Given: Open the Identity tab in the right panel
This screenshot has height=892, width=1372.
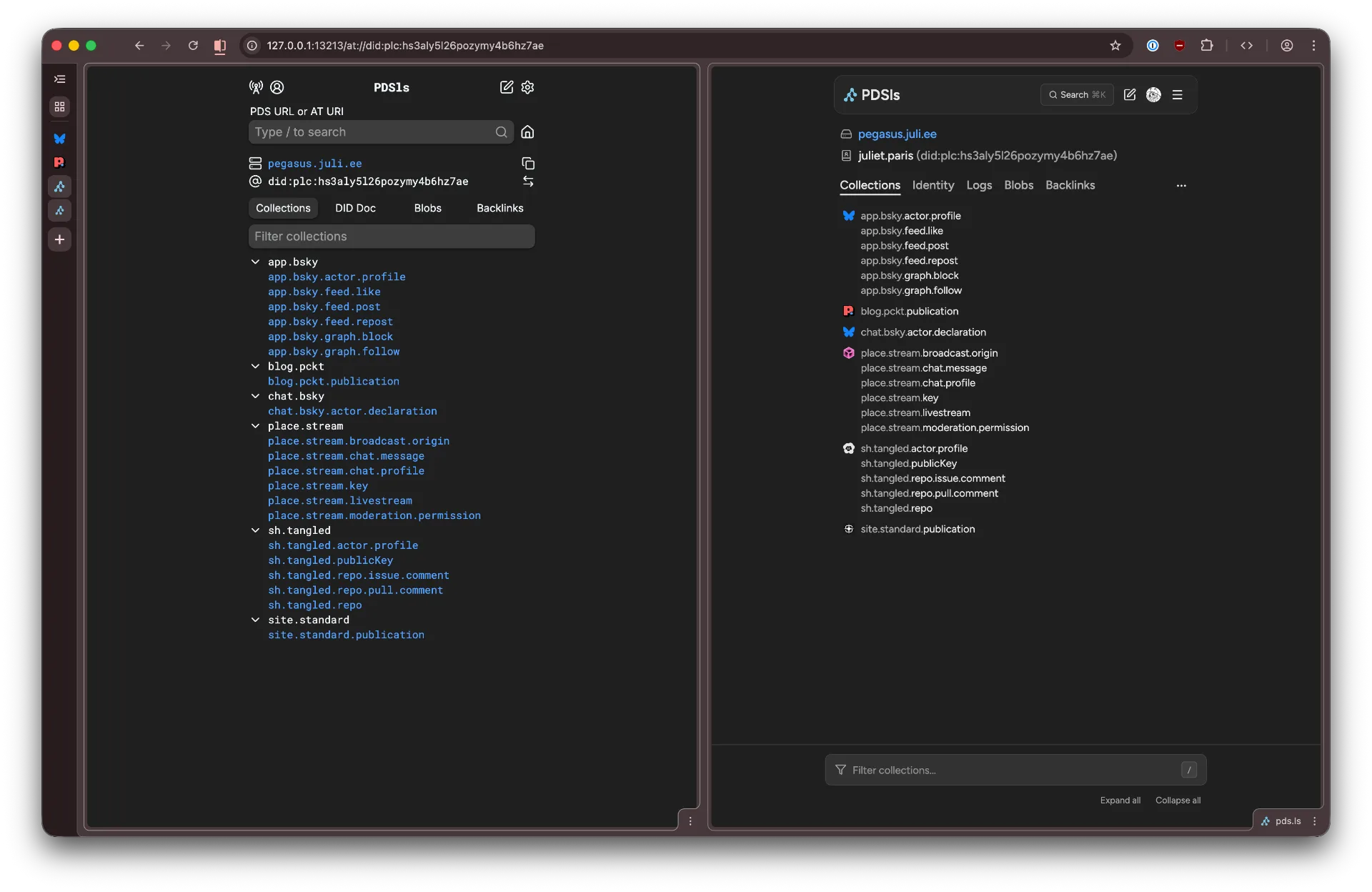Looking at the screenshot, I should point(933,185).
